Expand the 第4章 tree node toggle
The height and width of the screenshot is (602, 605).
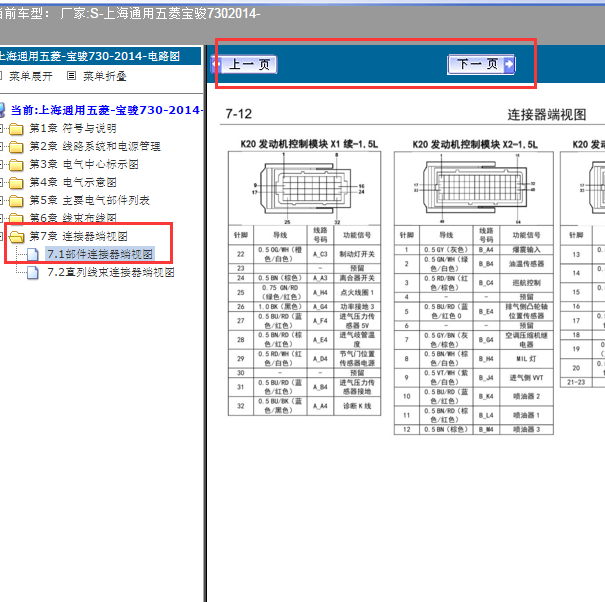click(1, 182)
